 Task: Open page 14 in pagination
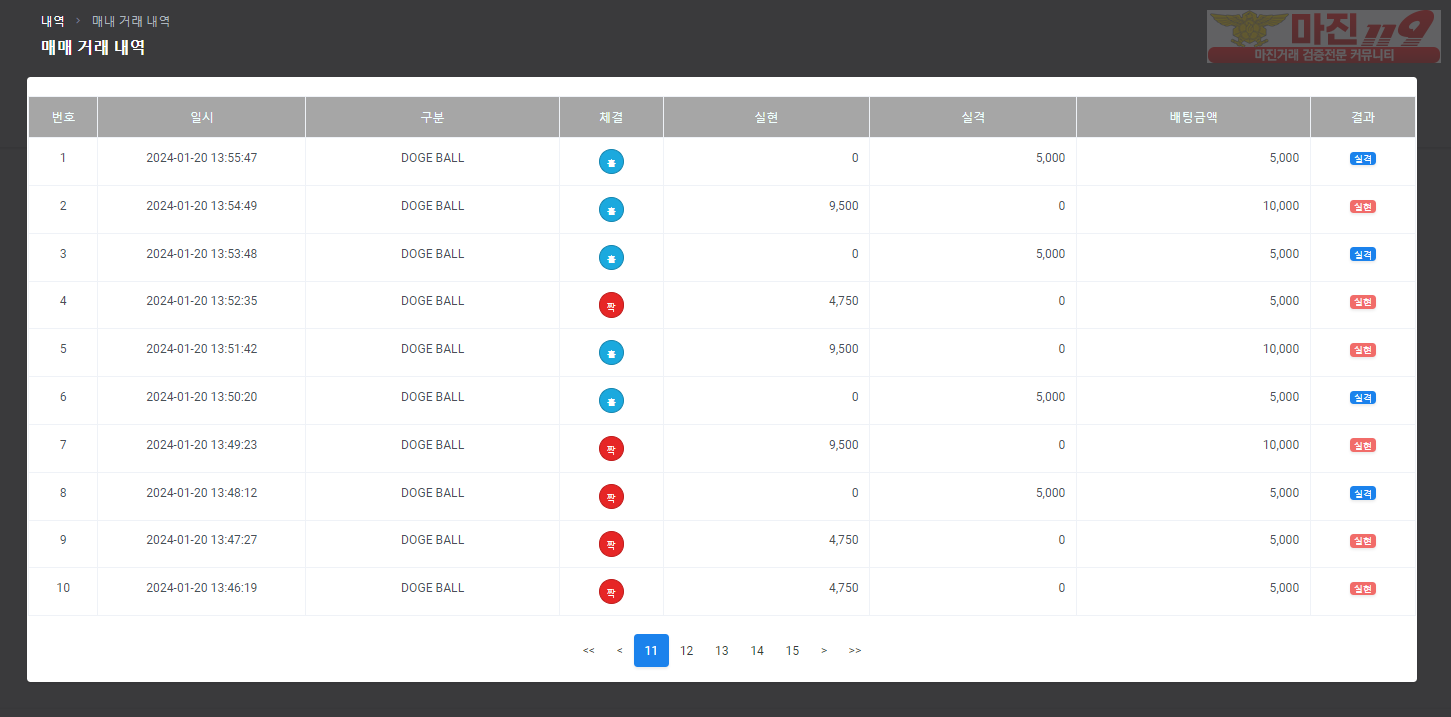[757, 650]
